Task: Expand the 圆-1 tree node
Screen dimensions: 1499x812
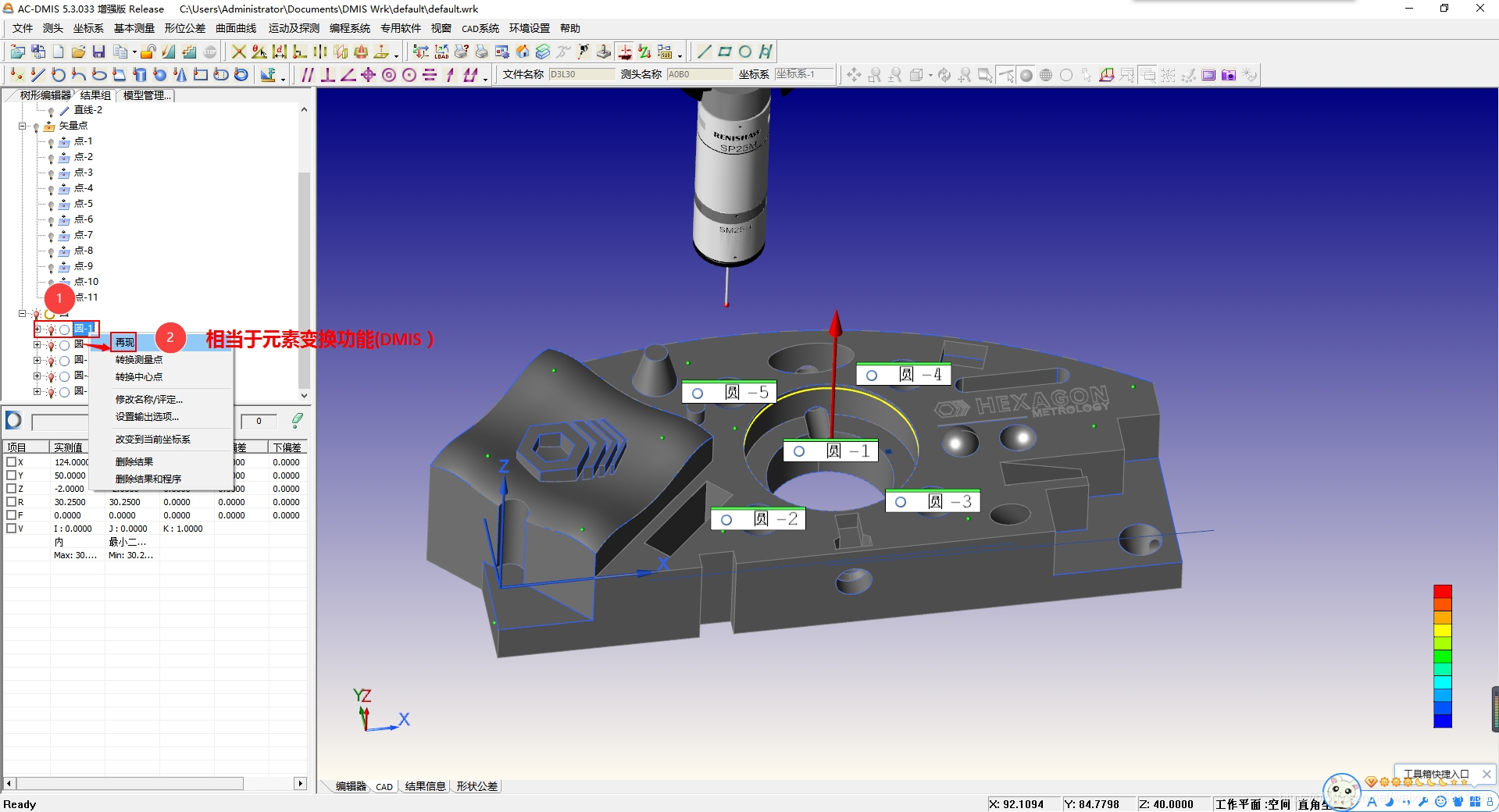Action: 37,329
